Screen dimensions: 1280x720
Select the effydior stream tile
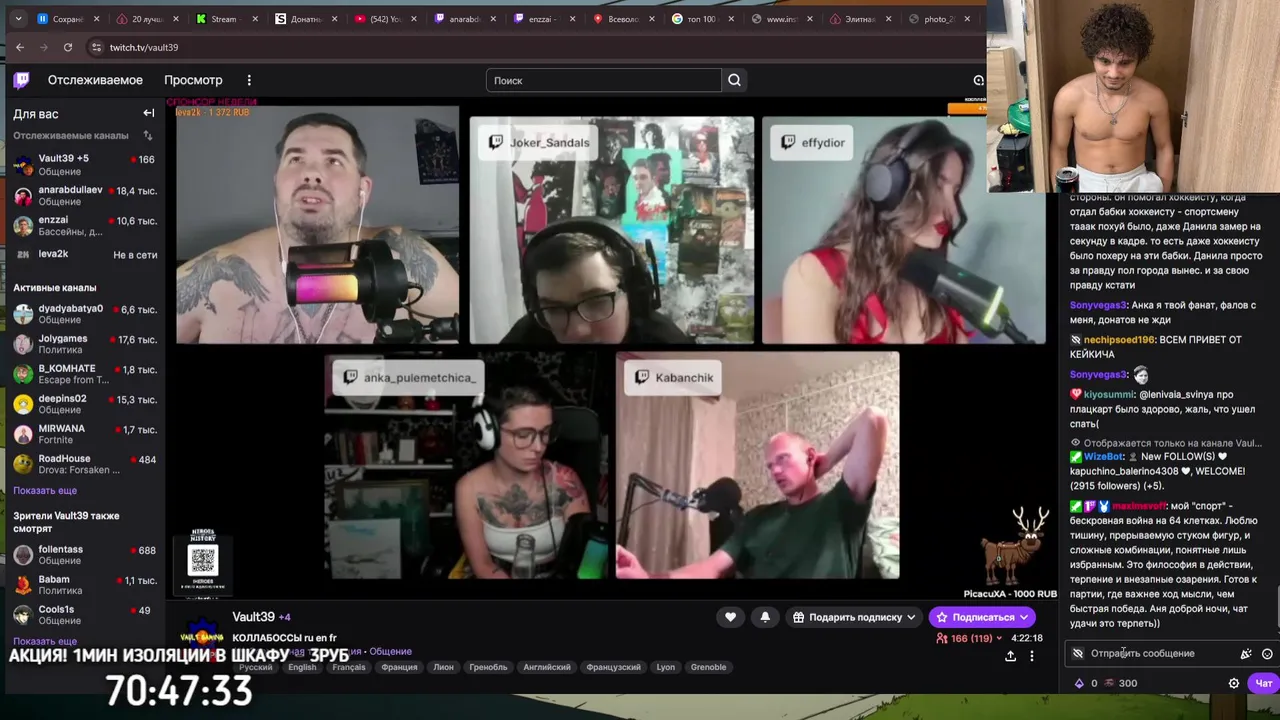coord(904,230)
